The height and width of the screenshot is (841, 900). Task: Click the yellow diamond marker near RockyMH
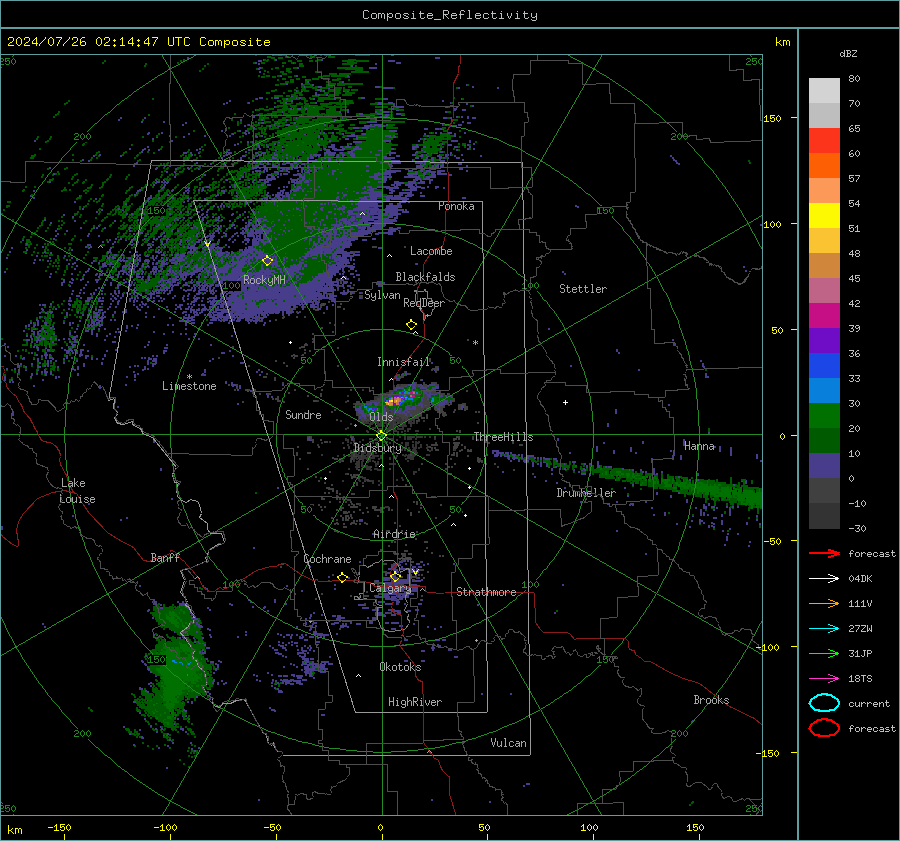(x=267, y=261)
